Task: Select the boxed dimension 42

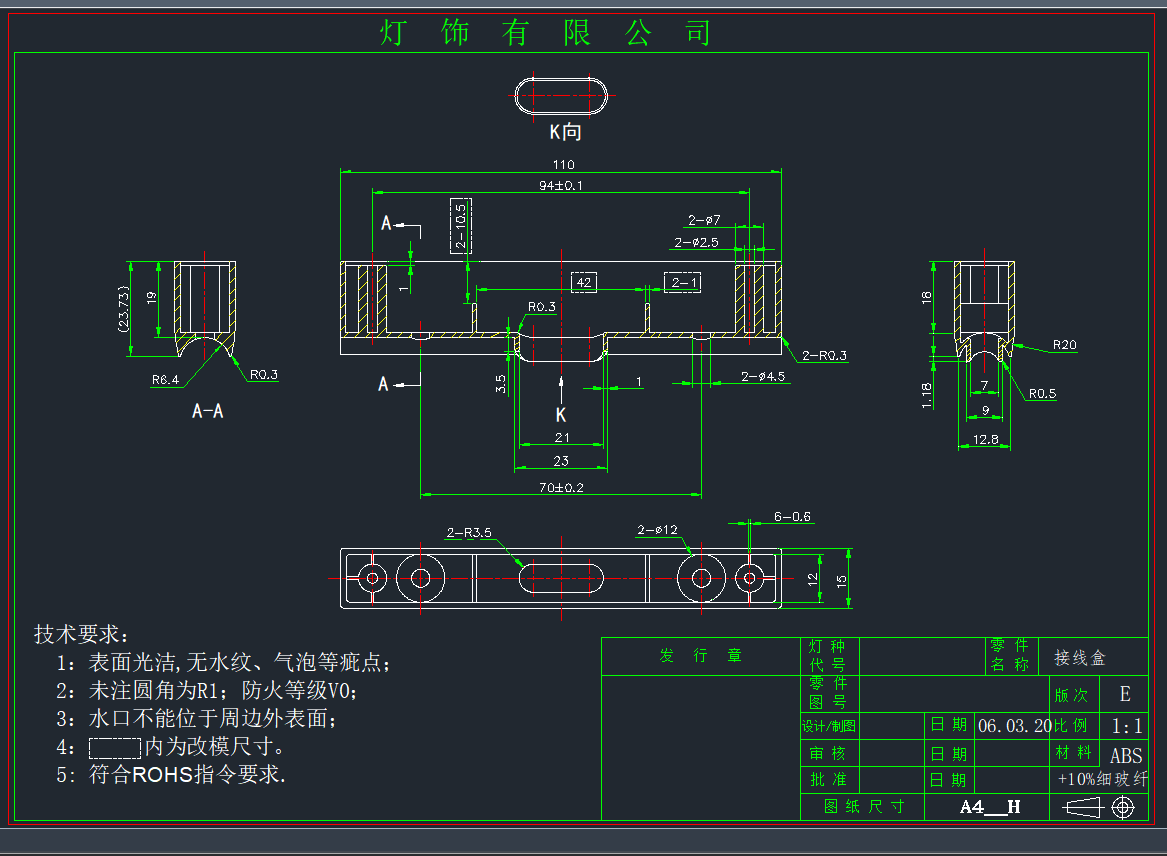Action: click(584, 283)
